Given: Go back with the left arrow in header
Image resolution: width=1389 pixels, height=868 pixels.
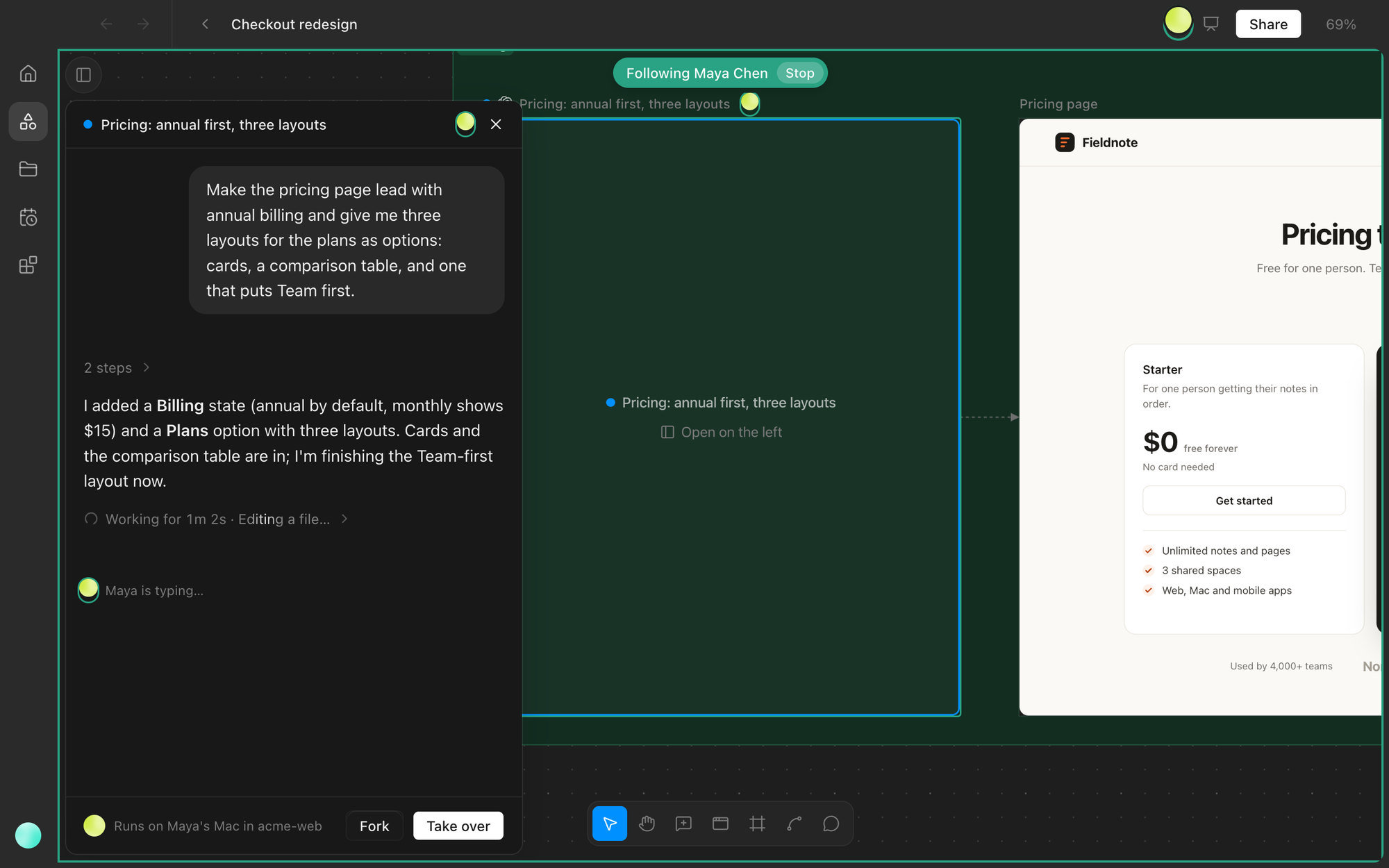Looking at the screenshot, I should (106, 24).
